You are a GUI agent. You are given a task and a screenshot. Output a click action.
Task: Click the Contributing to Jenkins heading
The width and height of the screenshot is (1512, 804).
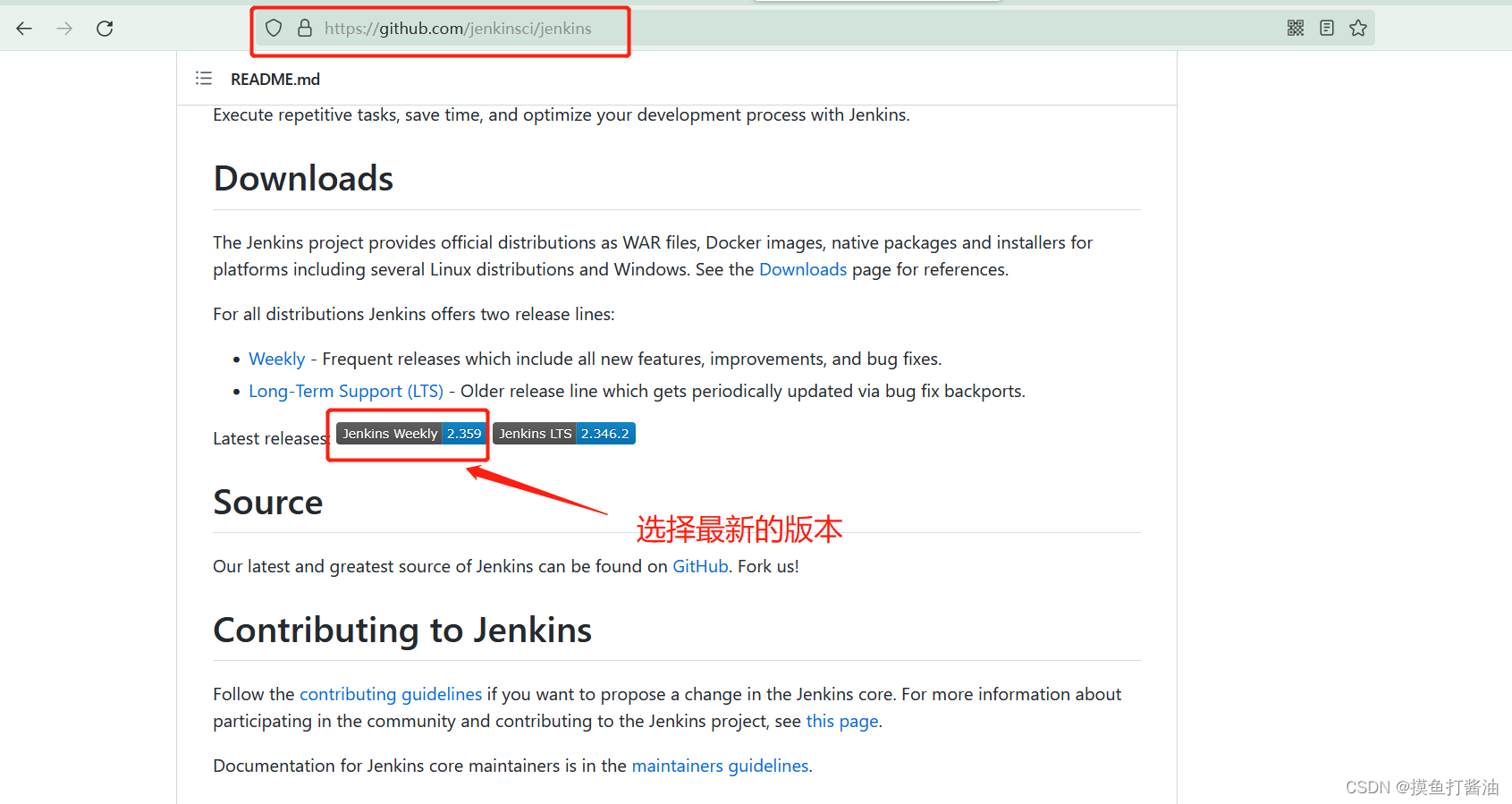tap(402, 630)
